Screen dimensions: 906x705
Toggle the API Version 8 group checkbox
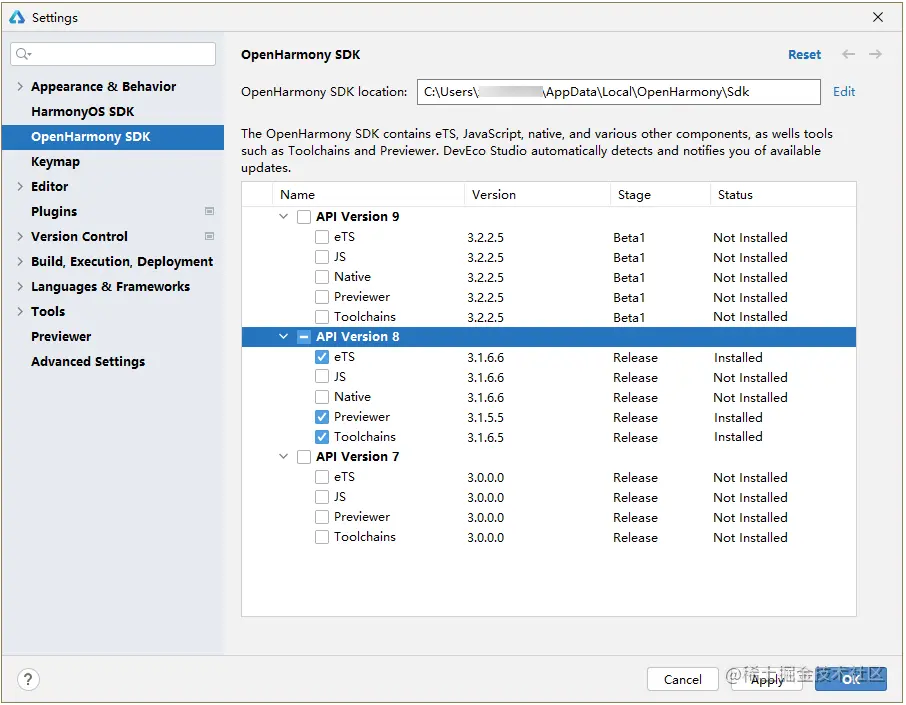click(304, 337)
